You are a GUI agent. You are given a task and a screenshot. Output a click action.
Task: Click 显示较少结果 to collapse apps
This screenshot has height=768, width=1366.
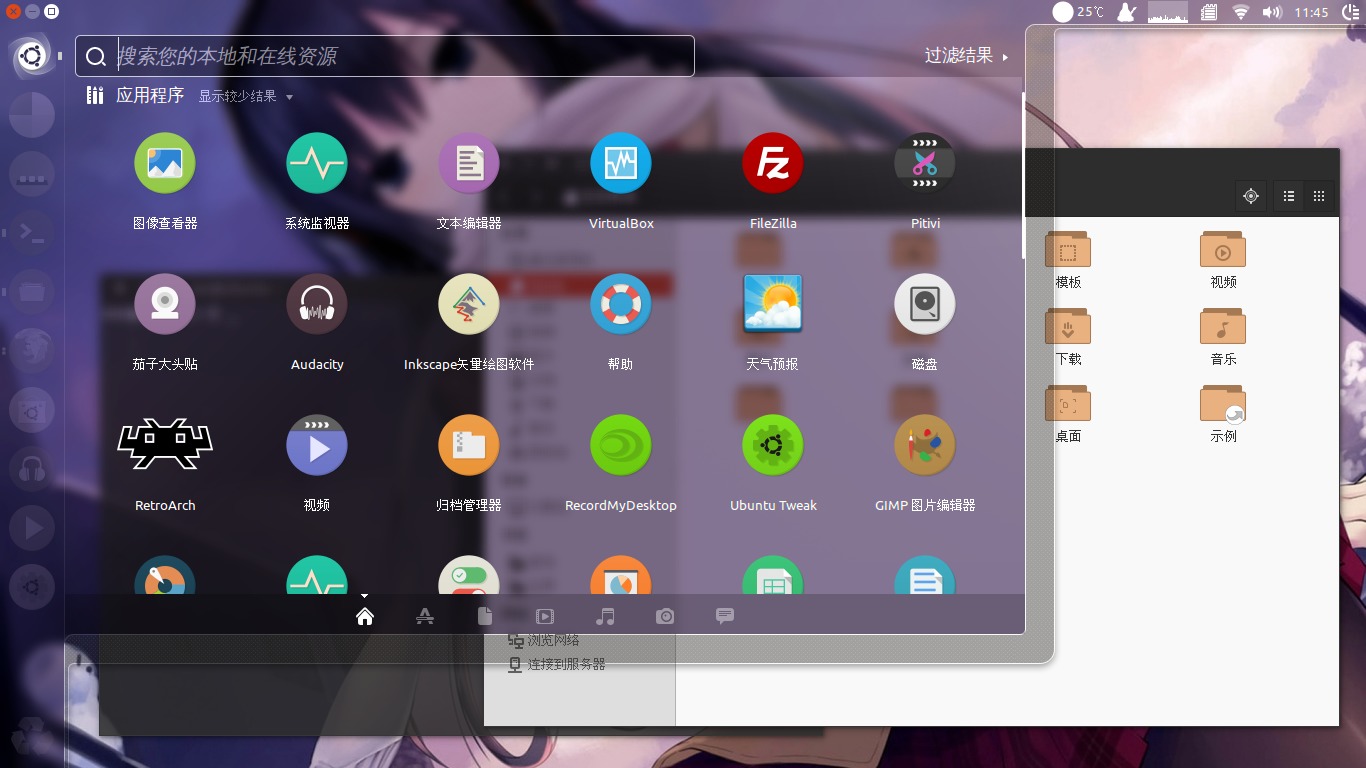click(x=245, y=97)
